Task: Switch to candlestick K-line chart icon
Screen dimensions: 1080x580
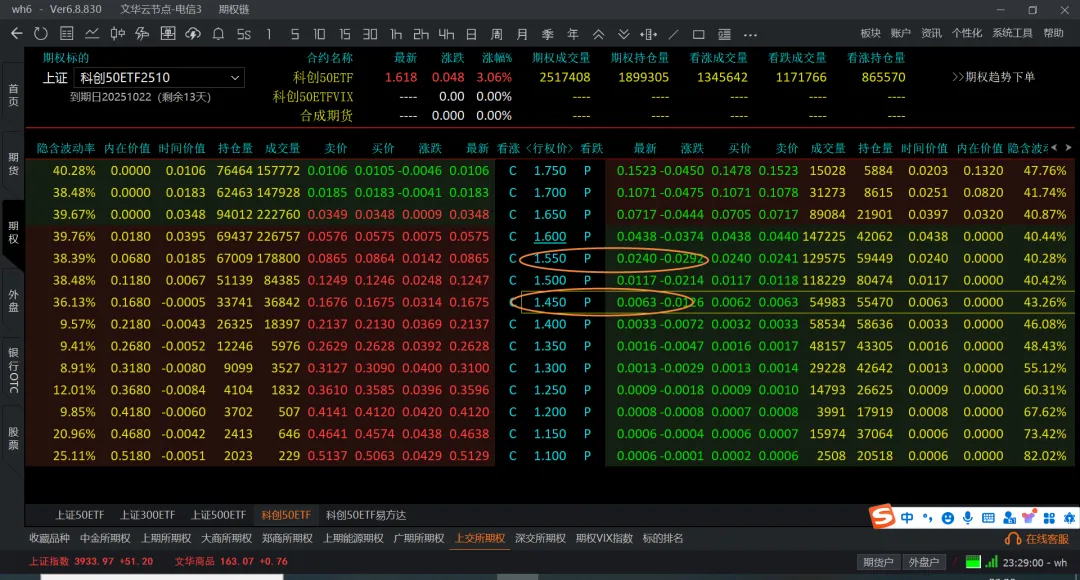Action: point(117,33)
